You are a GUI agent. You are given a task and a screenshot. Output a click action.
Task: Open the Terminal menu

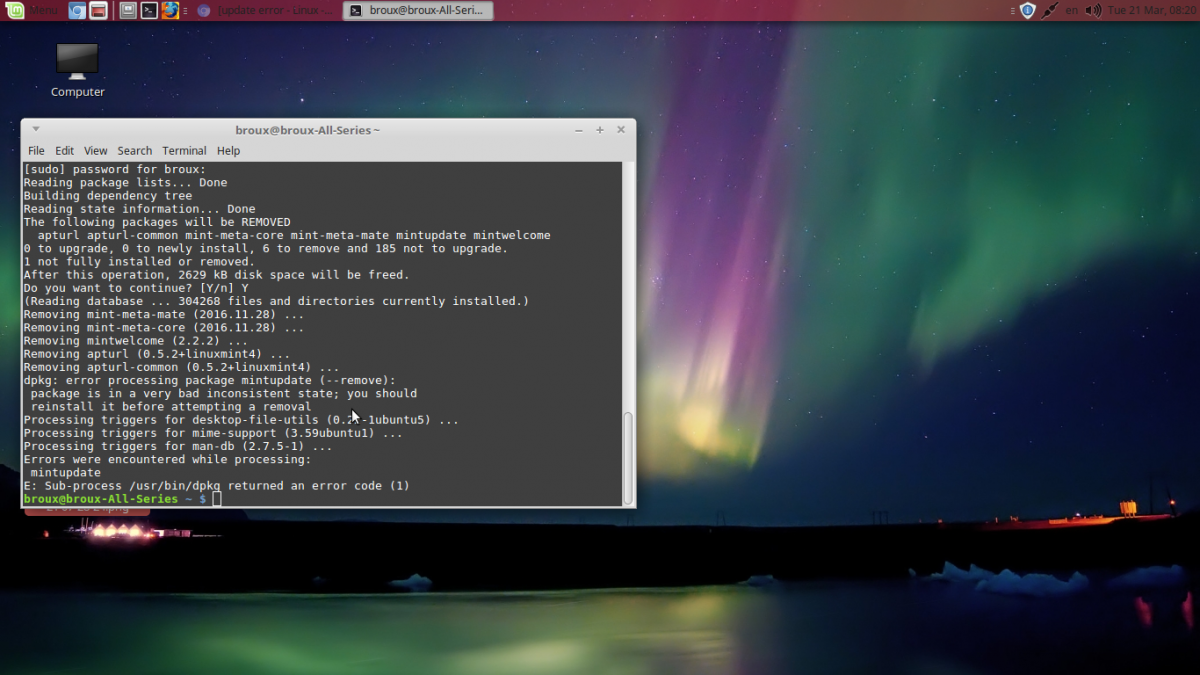pos(184,151)
